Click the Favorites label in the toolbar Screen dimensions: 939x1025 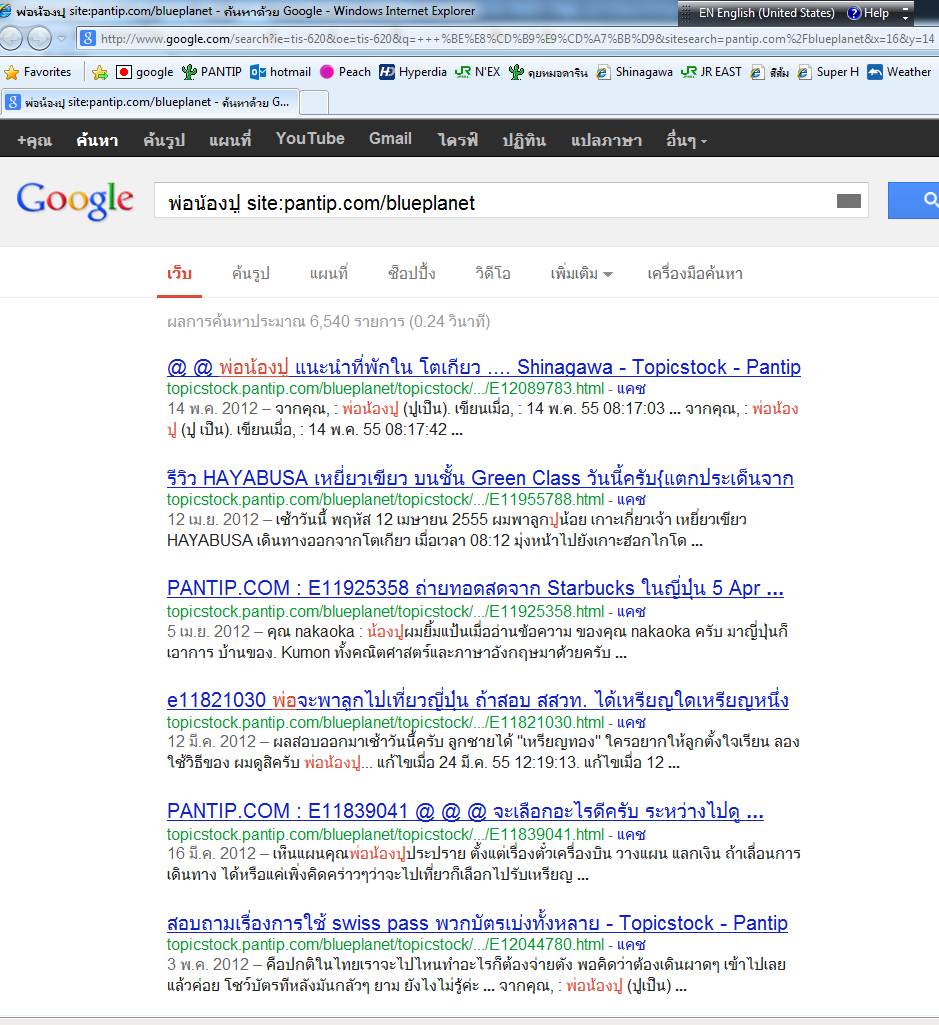pos(47,72)
